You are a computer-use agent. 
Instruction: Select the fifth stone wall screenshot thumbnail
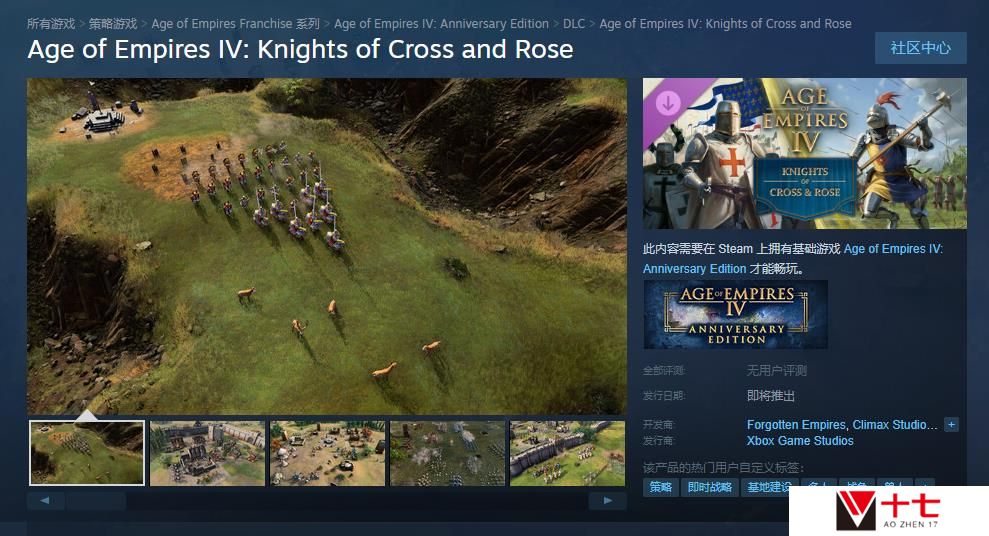[x=567, y=453]
